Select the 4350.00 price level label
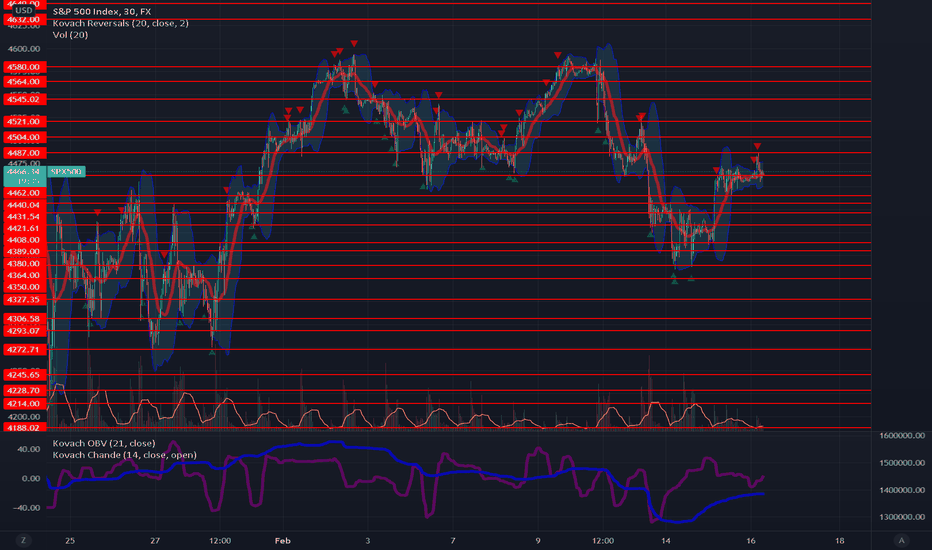 pos(24,287)
